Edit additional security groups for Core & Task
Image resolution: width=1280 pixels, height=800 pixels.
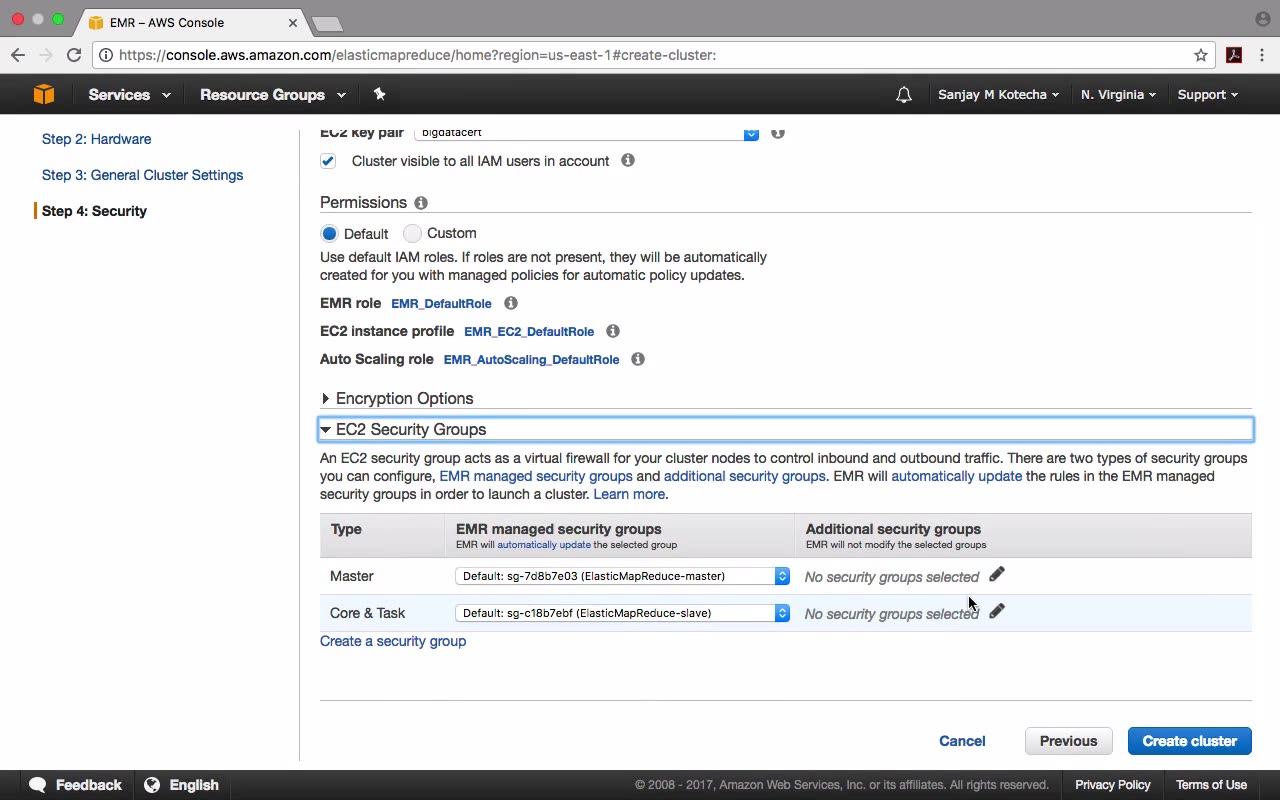point(997,611)
